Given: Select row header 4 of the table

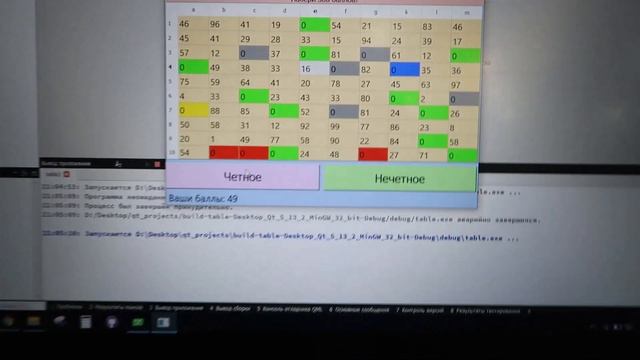Looking at the screenshot, I should (x=171, y=67).
